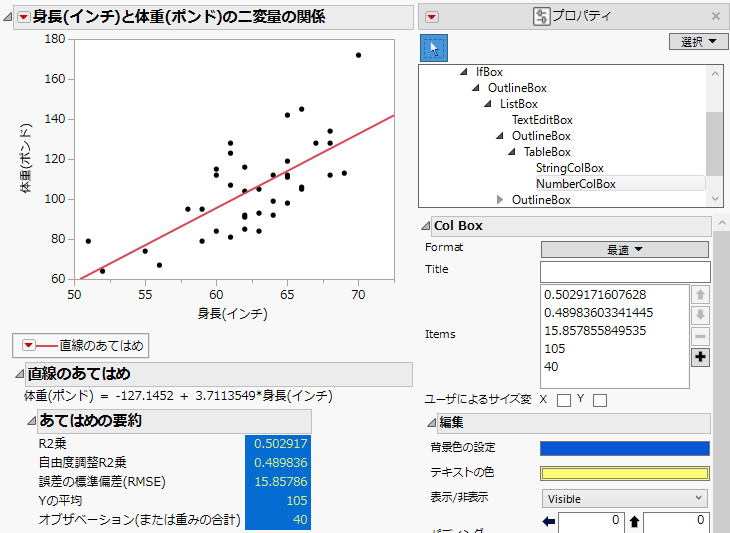Click the 身長(インチ) x-axis label
This screenshot has height=533, width=730.
pyautogui.click(x=232, y=314)
